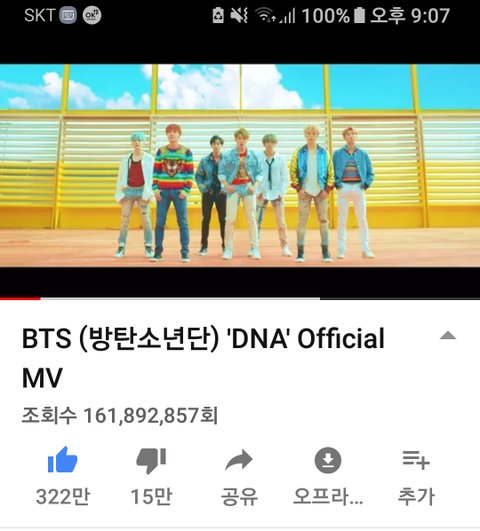
Task: Tap the 조회수 161,892,857회 view count
Action: click(120, 415)
